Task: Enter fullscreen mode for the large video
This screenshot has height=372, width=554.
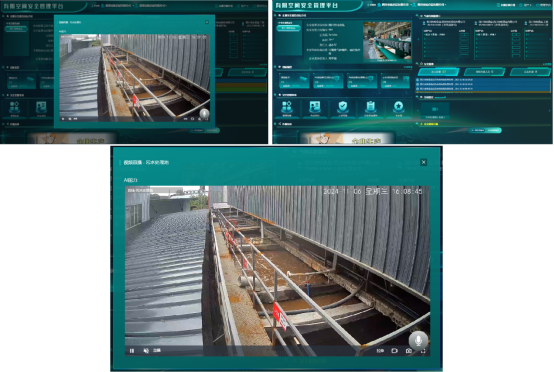Action: point(423,351)
